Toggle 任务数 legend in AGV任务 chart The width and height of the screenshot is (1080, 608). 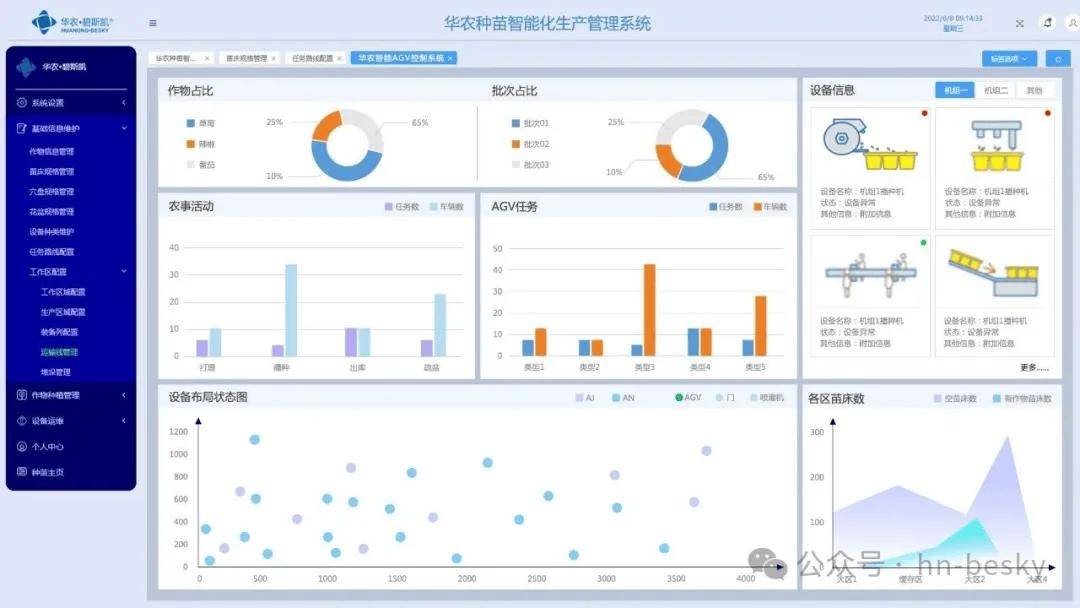click(725, 207)
